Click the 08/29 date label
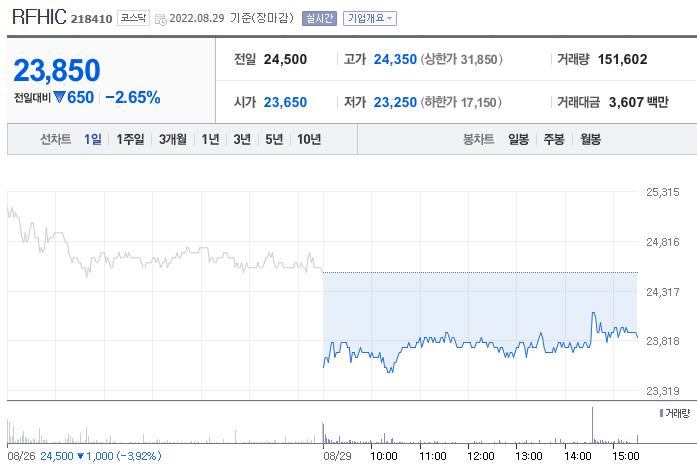This screenshot has height=475, width=697. (x=337, y=456)
